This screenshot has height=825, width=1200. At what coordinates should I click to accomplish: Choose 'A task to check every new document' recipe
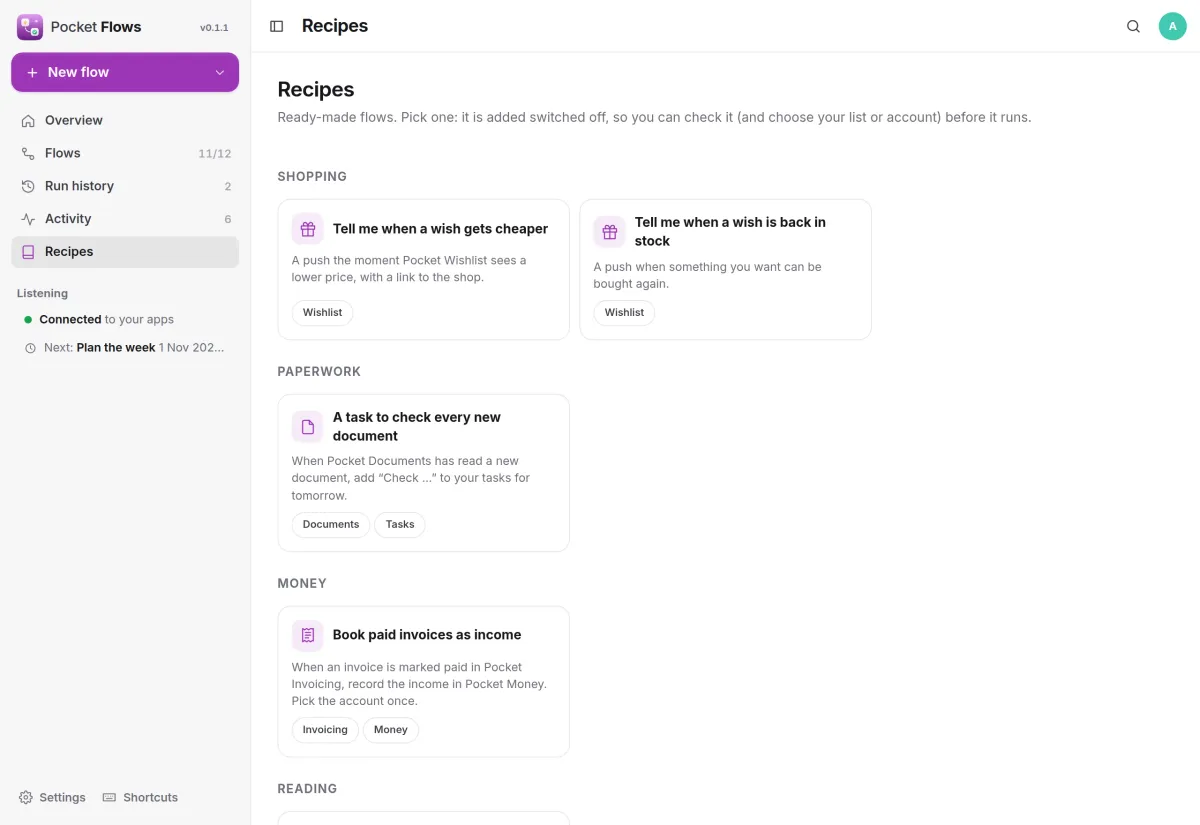click(x=423, y=473)
